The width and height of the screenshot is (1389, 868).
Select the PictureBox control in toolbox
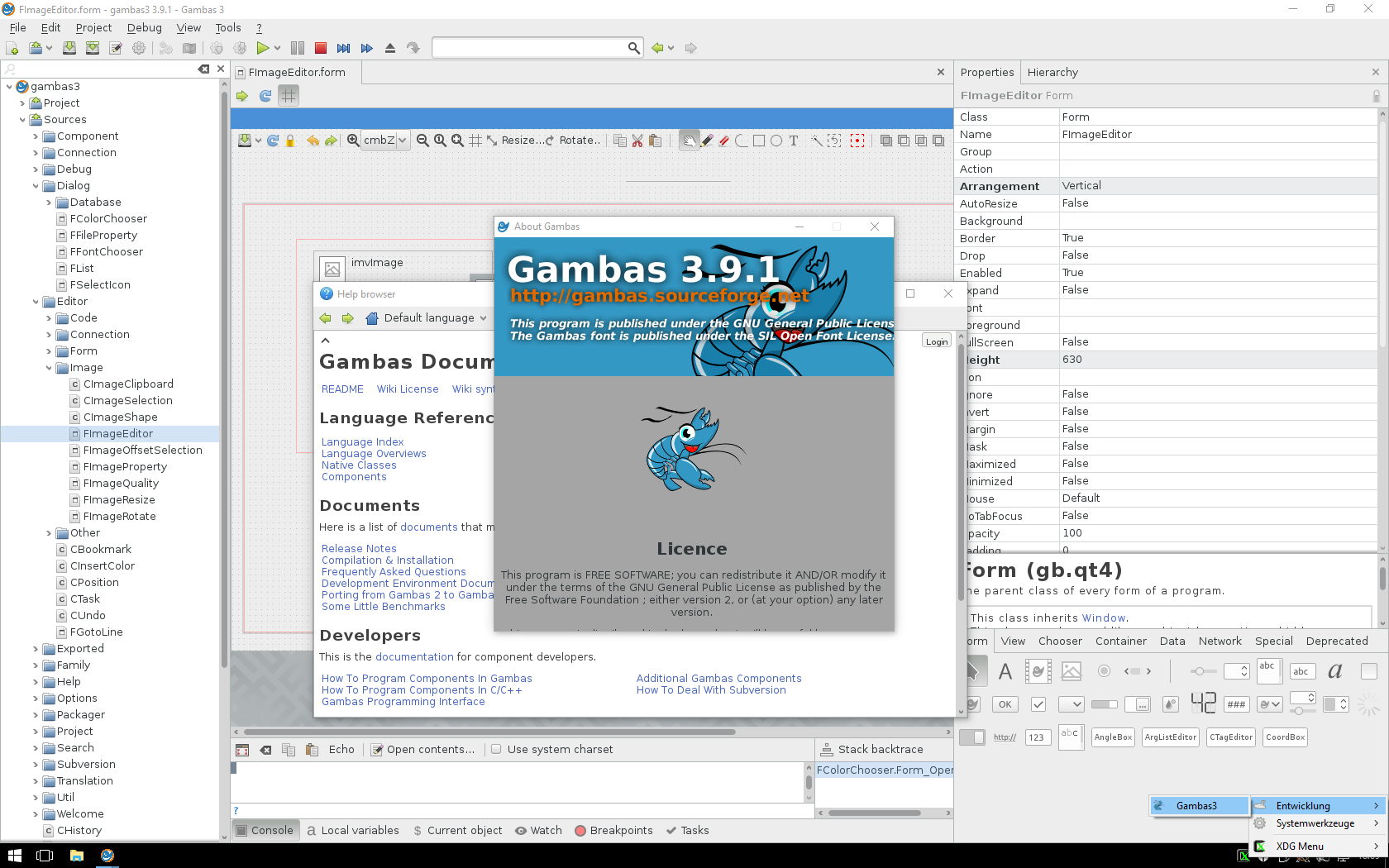(x=1072, y=671)
